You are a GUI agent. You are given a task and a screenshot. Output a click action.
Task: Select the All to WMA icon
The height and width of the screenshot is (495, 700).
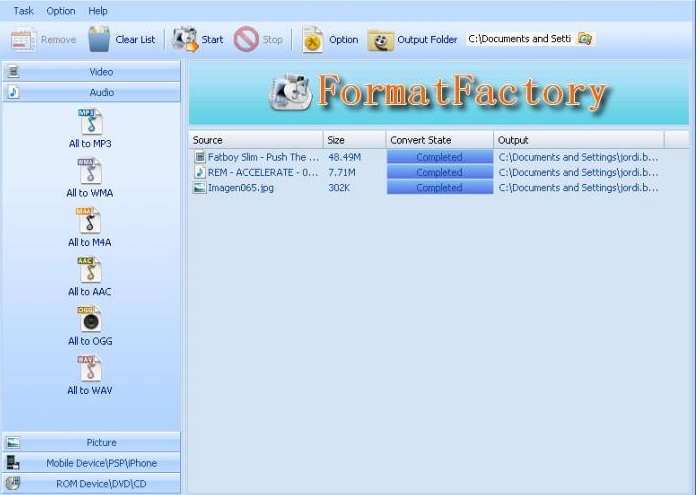point(90,171)
